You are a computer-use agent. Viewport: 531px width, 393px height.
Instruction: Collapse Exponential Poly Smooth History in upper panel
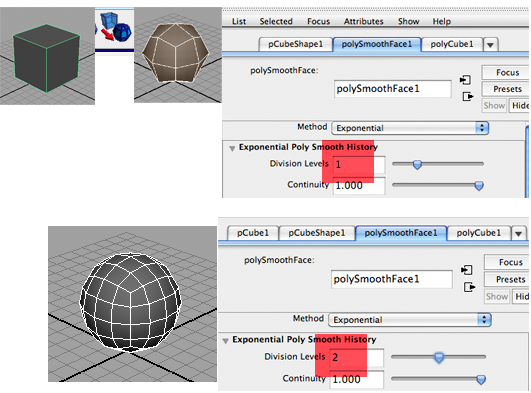(232, 148)
